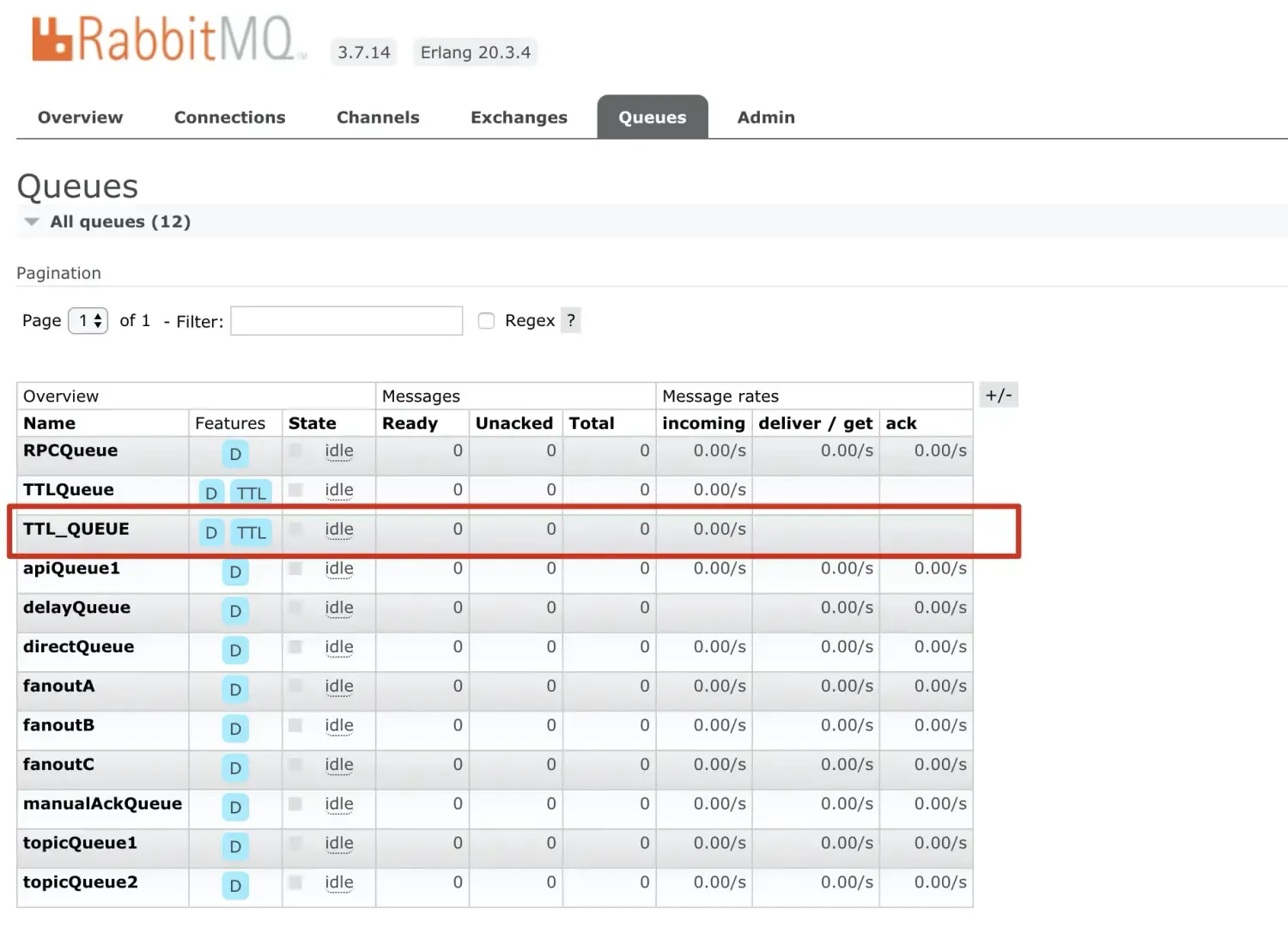
Task: Sort queues by the Name column header
Action: point(49,422)
